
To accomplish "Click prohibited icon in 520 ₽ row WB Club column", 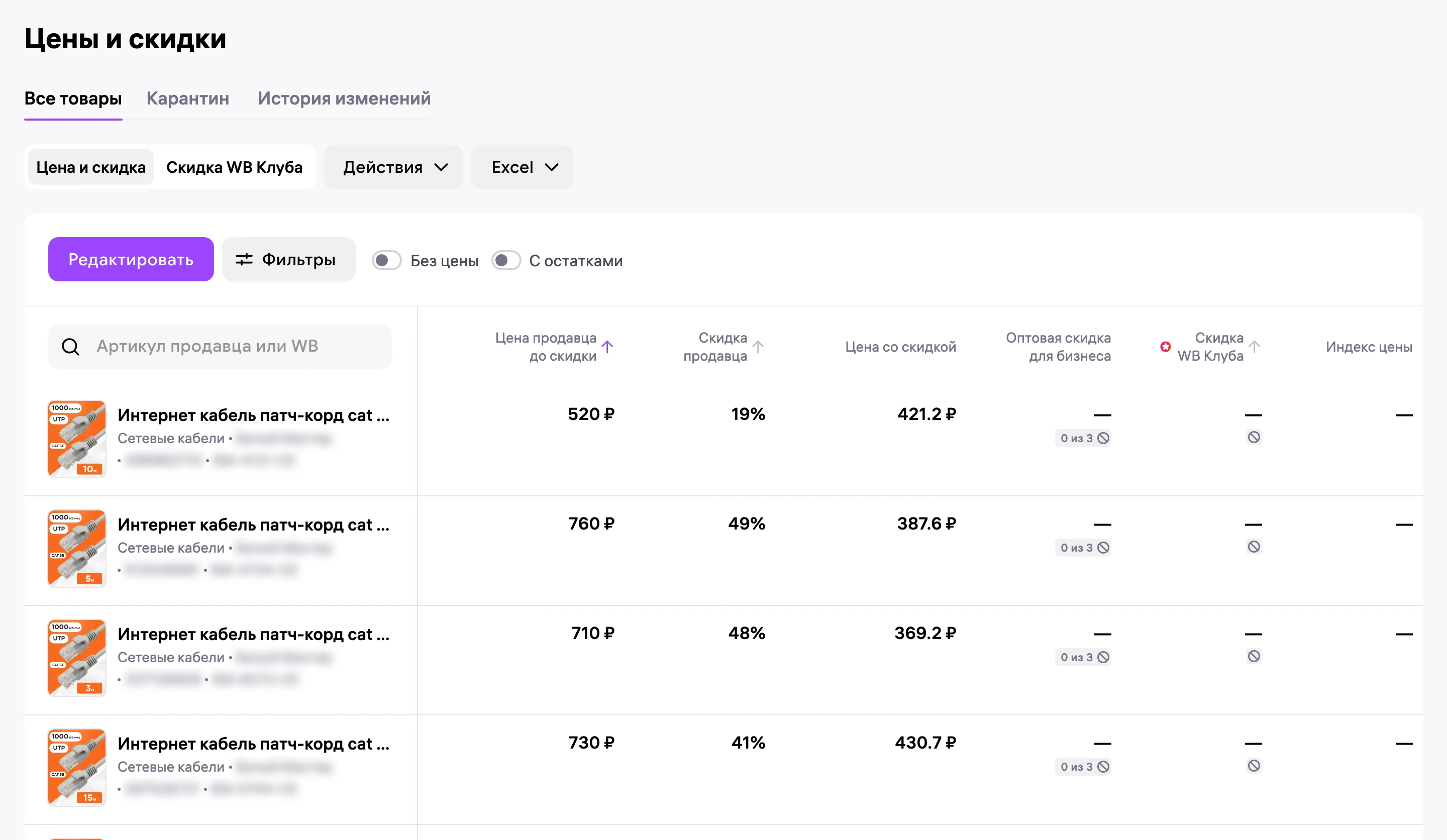I will coord(1254,437).
